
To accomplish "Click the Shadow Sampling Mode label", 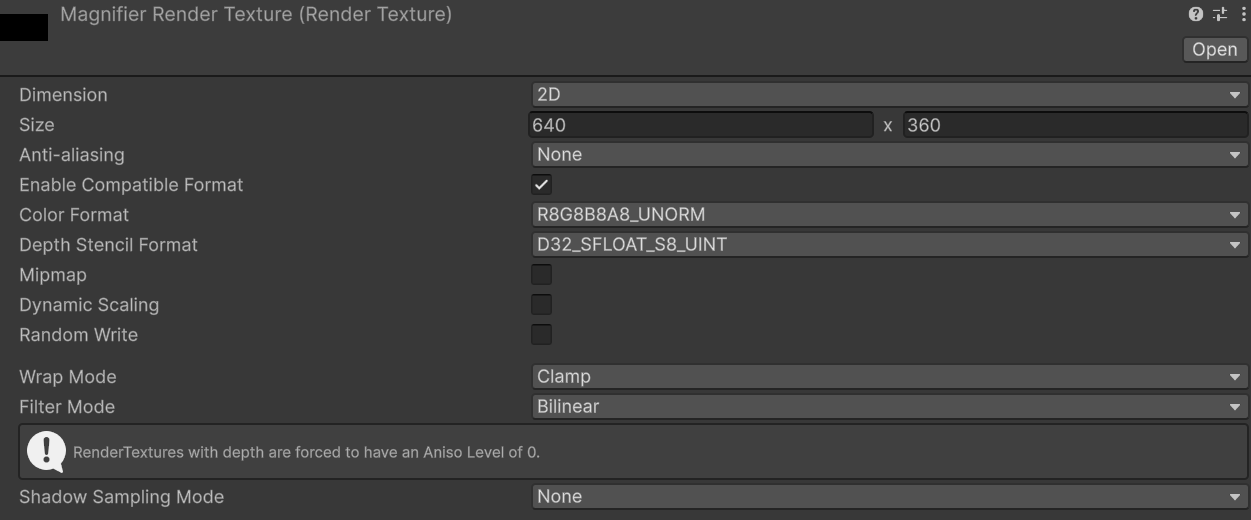I will [x=122, y=497].
